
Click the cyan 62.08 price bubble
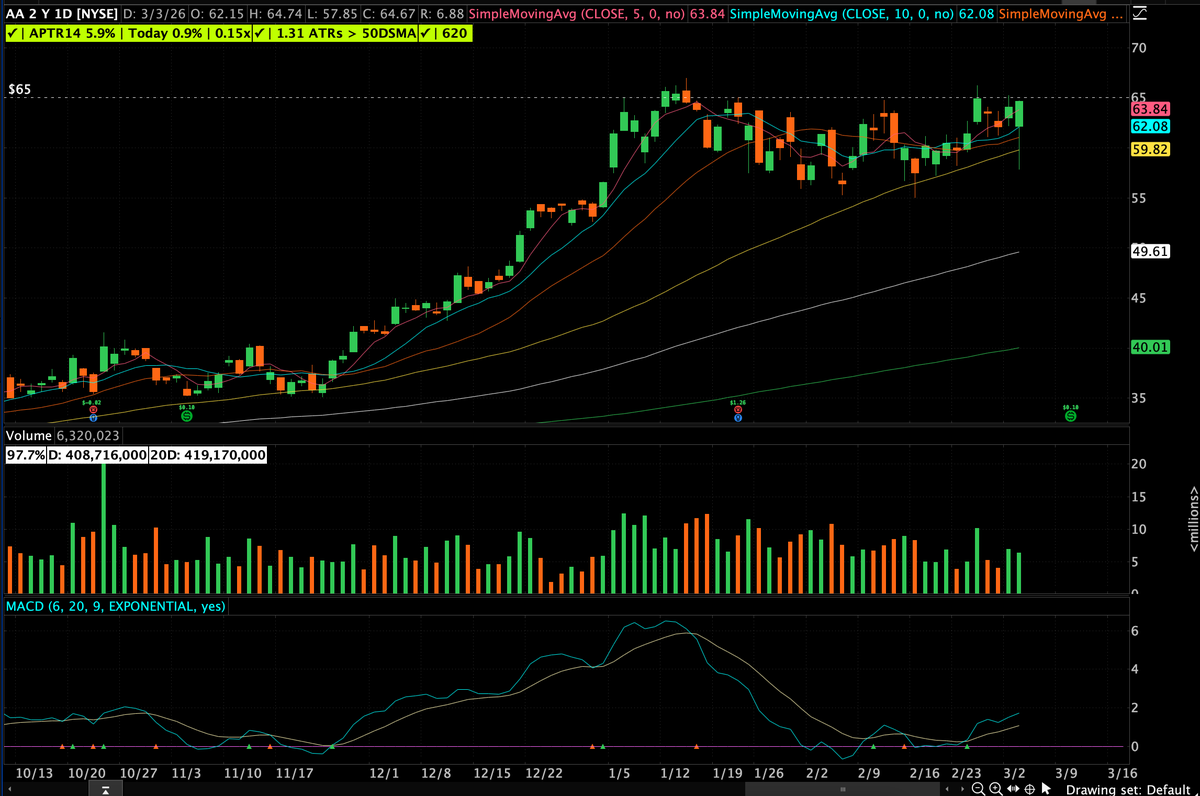[1149, 126]
